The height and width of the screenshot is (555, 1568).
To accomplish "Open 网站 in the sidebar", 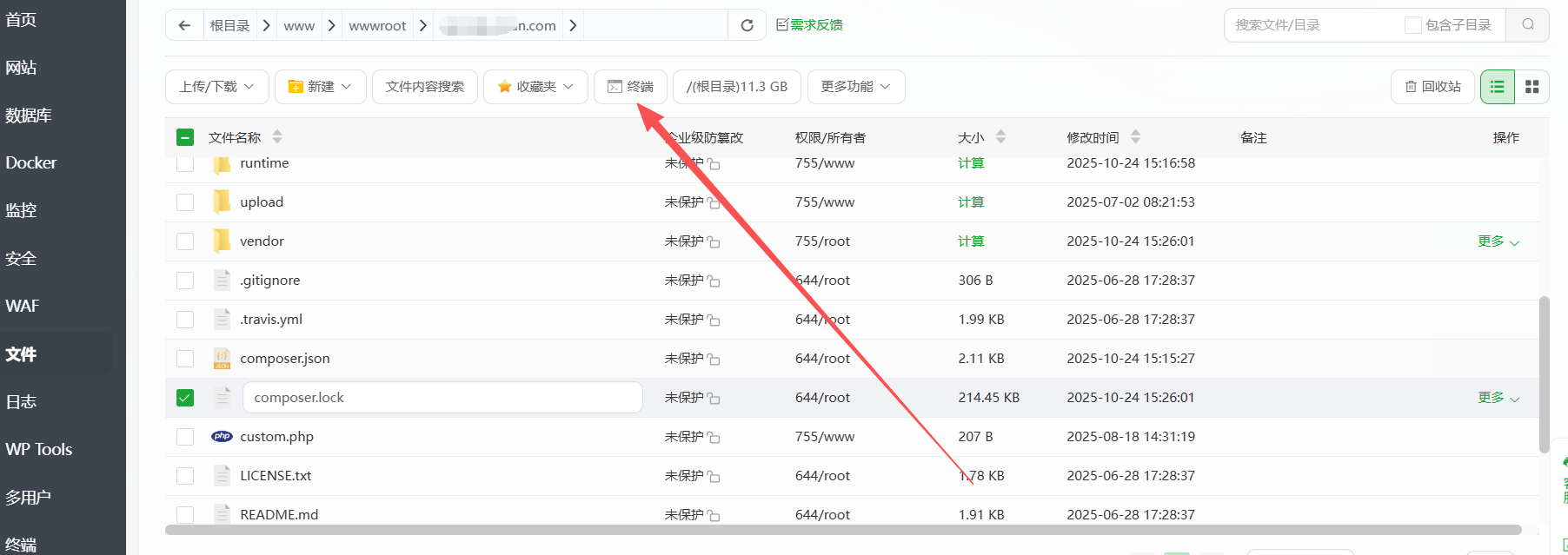I will [x=21, y=68].
